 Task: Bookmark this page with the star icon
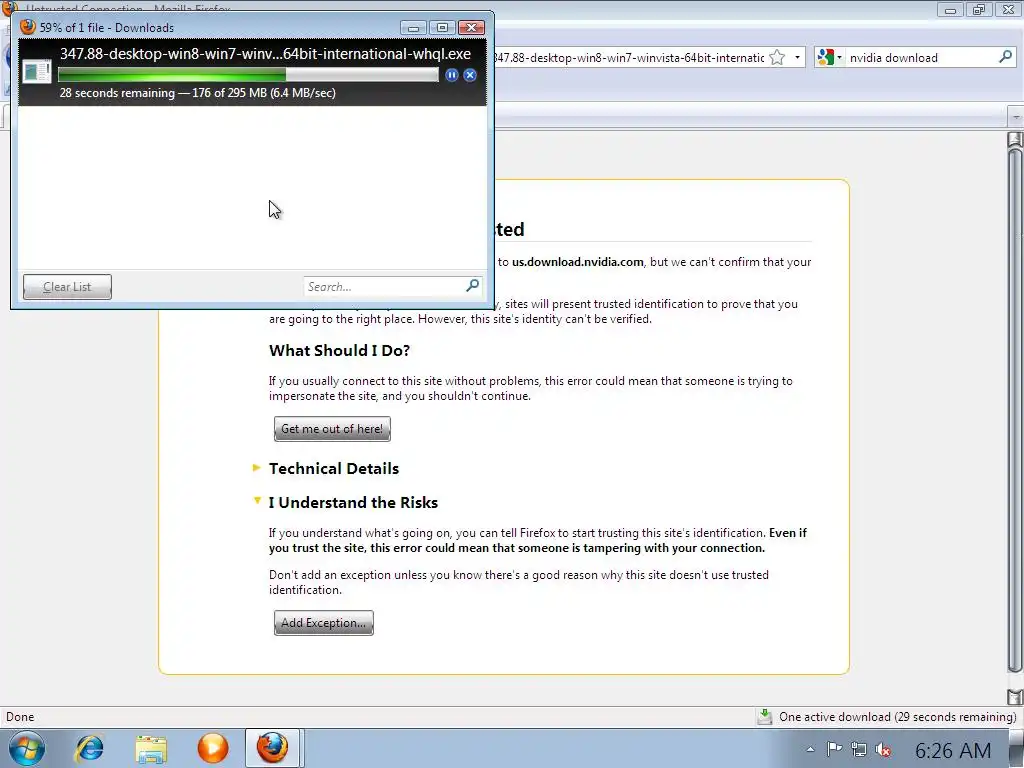pyautogui.click(x=776, y=57)
